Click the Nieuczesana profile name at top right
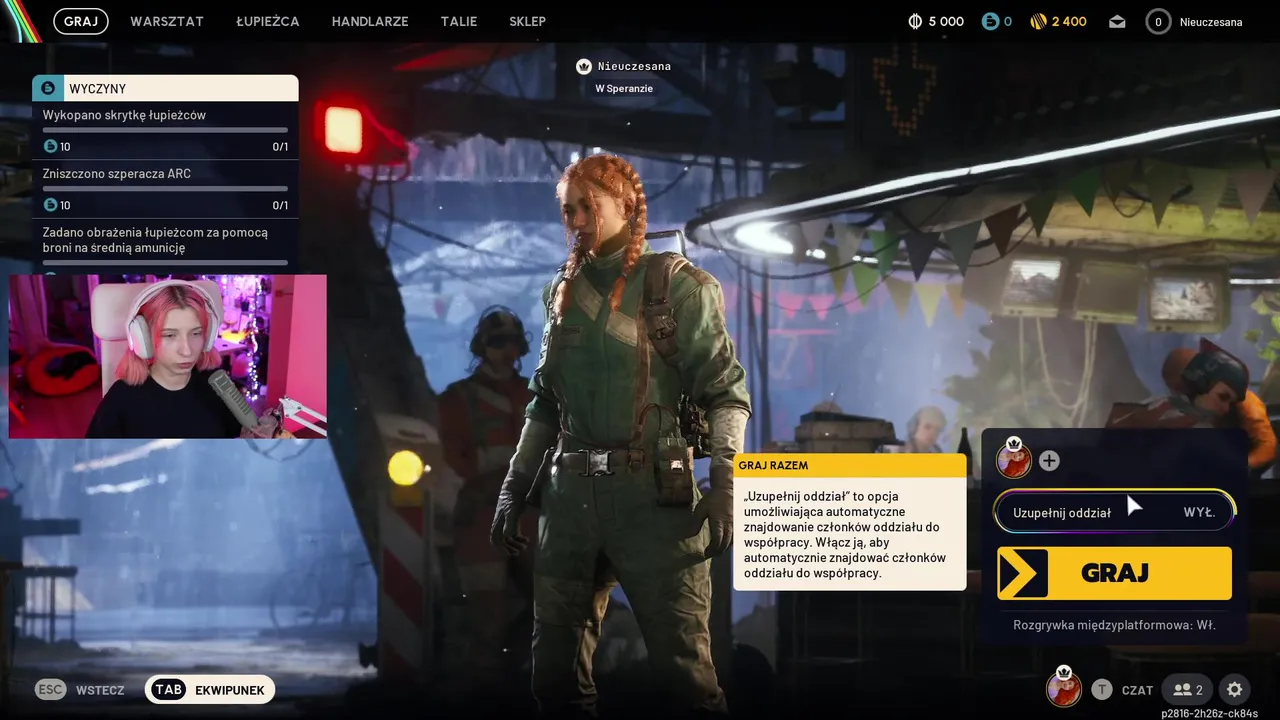 (1211, 21)
